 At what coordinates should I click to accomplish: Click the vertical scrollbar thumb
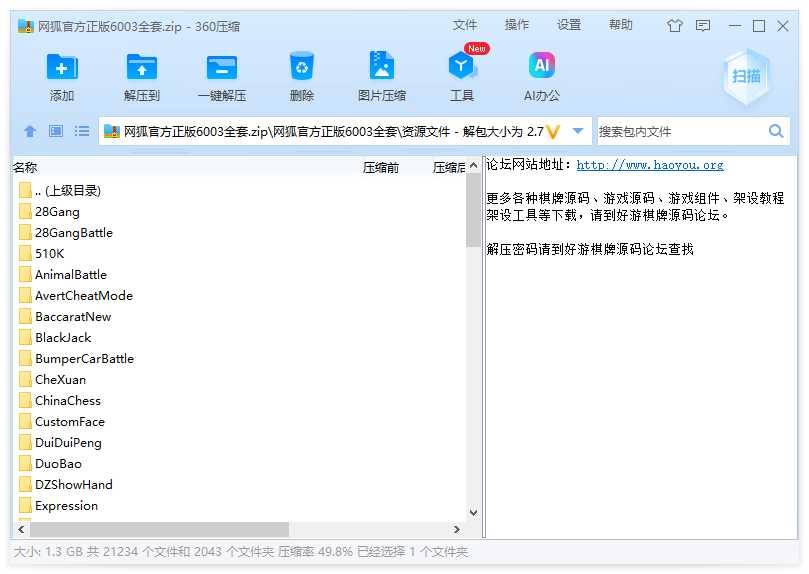[473, 210]
